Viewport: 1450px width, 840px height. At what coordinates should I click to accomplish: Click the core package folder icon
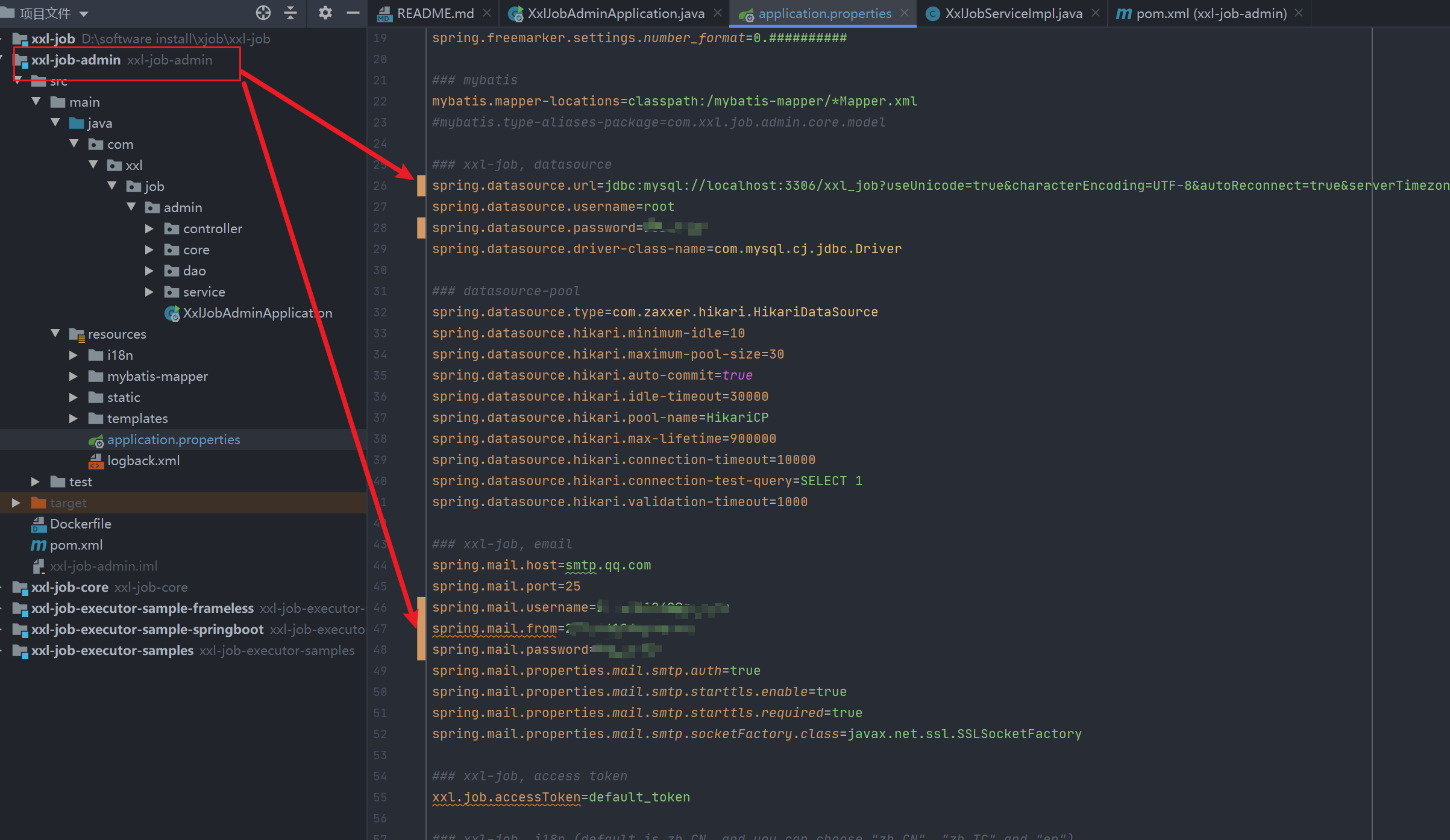coord(172,249)
